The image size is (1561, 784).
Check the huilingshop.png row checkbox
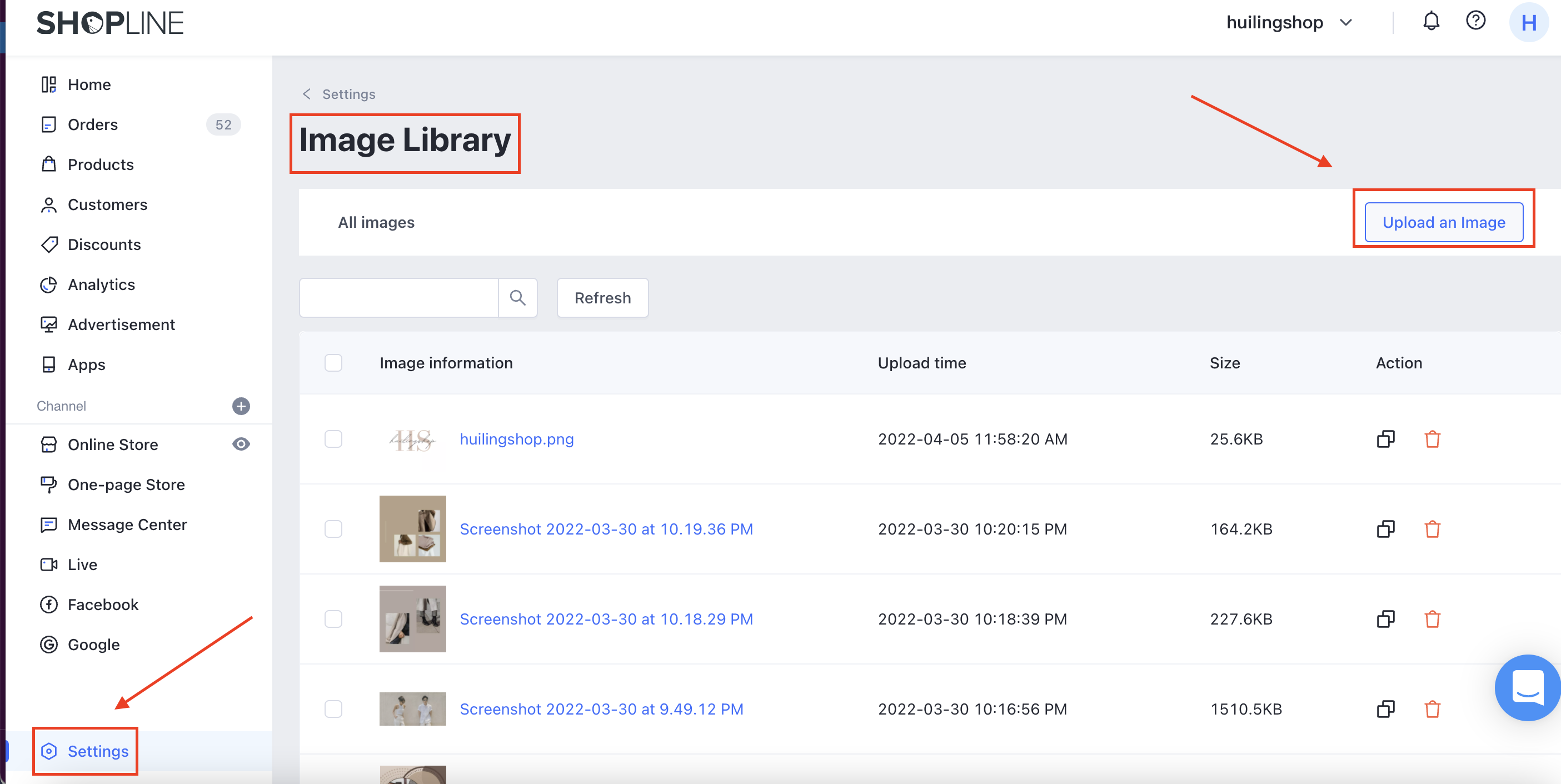pos(333,438)
